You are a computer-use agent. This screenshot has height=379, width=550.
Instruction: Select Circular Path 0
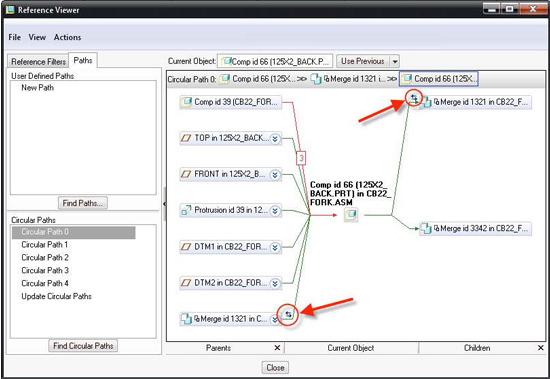tap(73, 232)
